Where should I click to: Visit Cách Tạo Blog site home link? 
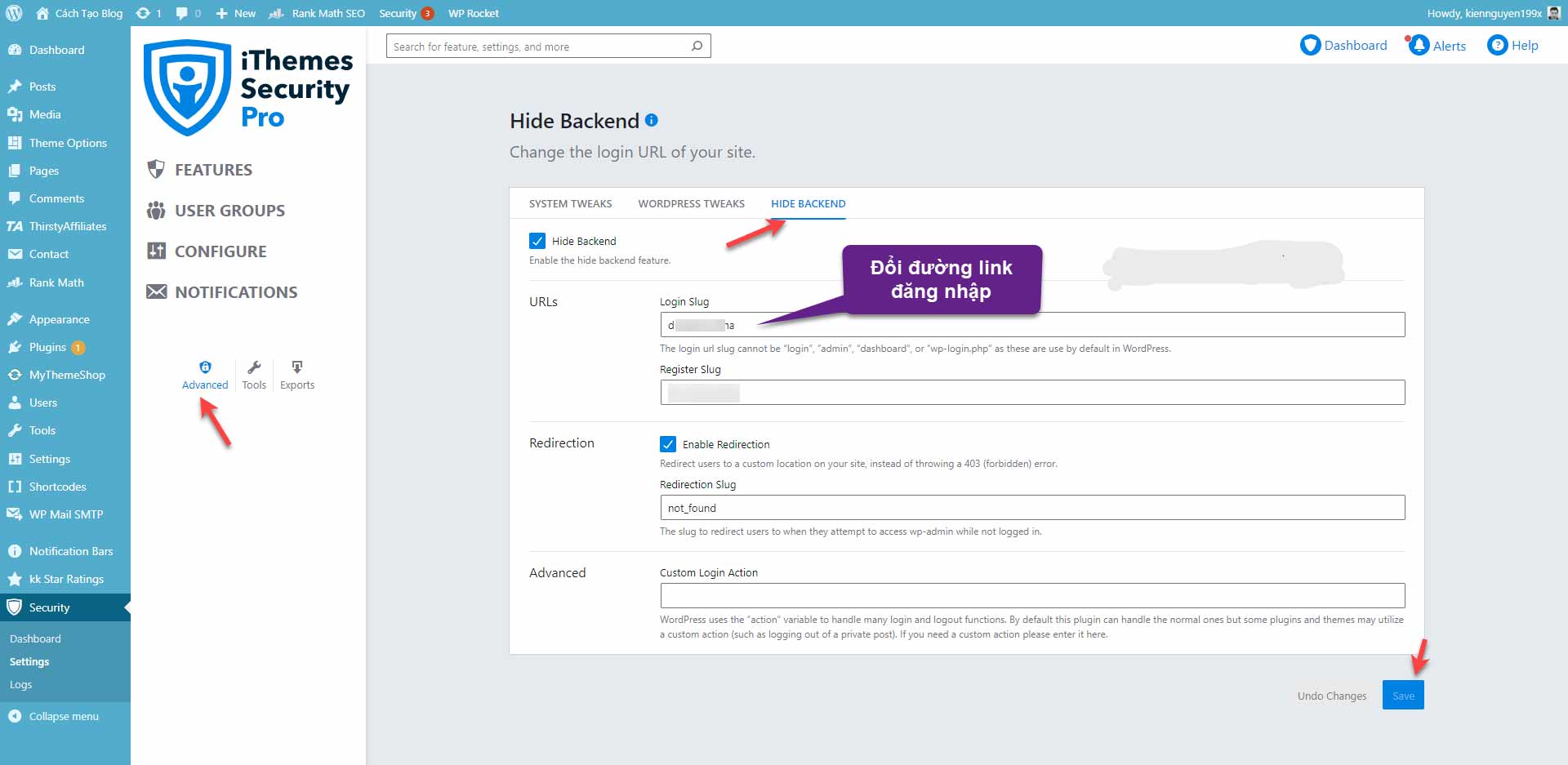coord(80,13)
